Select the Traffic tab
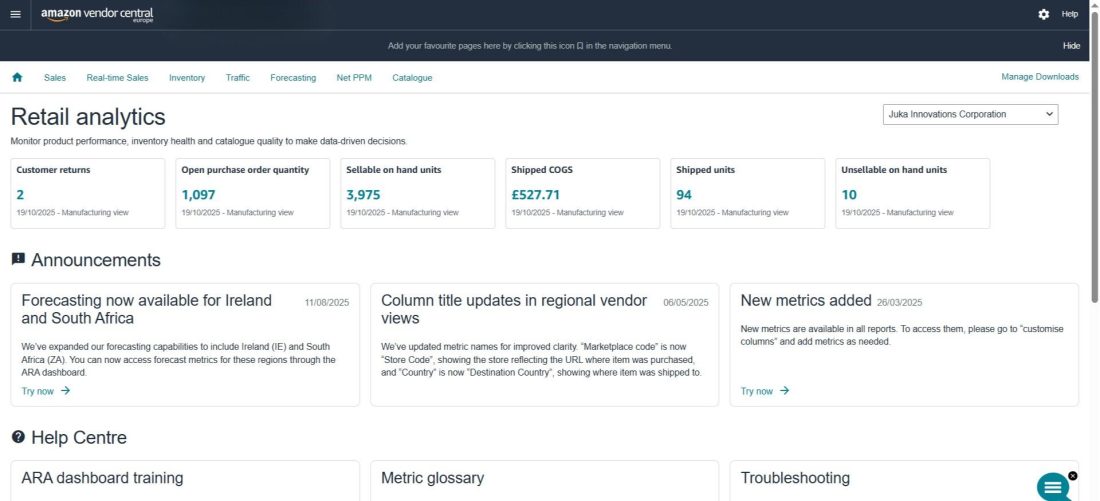The height and width of the screenshot is (501, 1100). coord(238,78)
